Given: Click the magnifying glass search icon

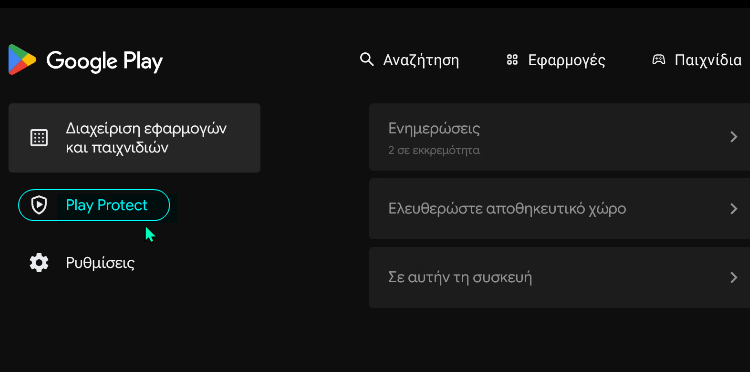Looking at the screenshot, I should (366, 60).
